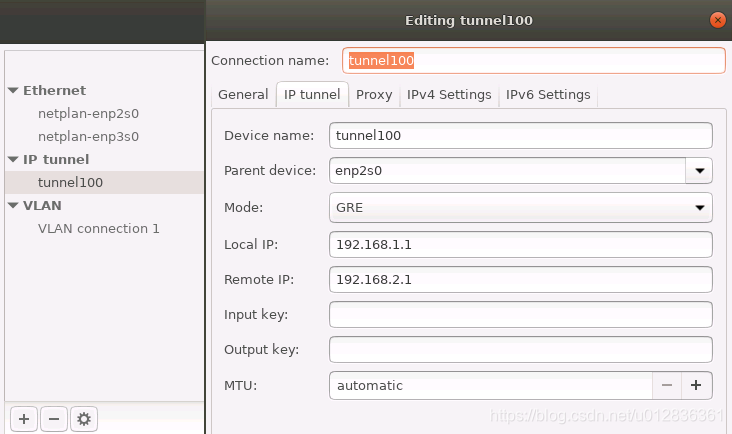Open the Parent device dropdown arrow
Viewport: 732px width, 434px height.
[698, 171]
